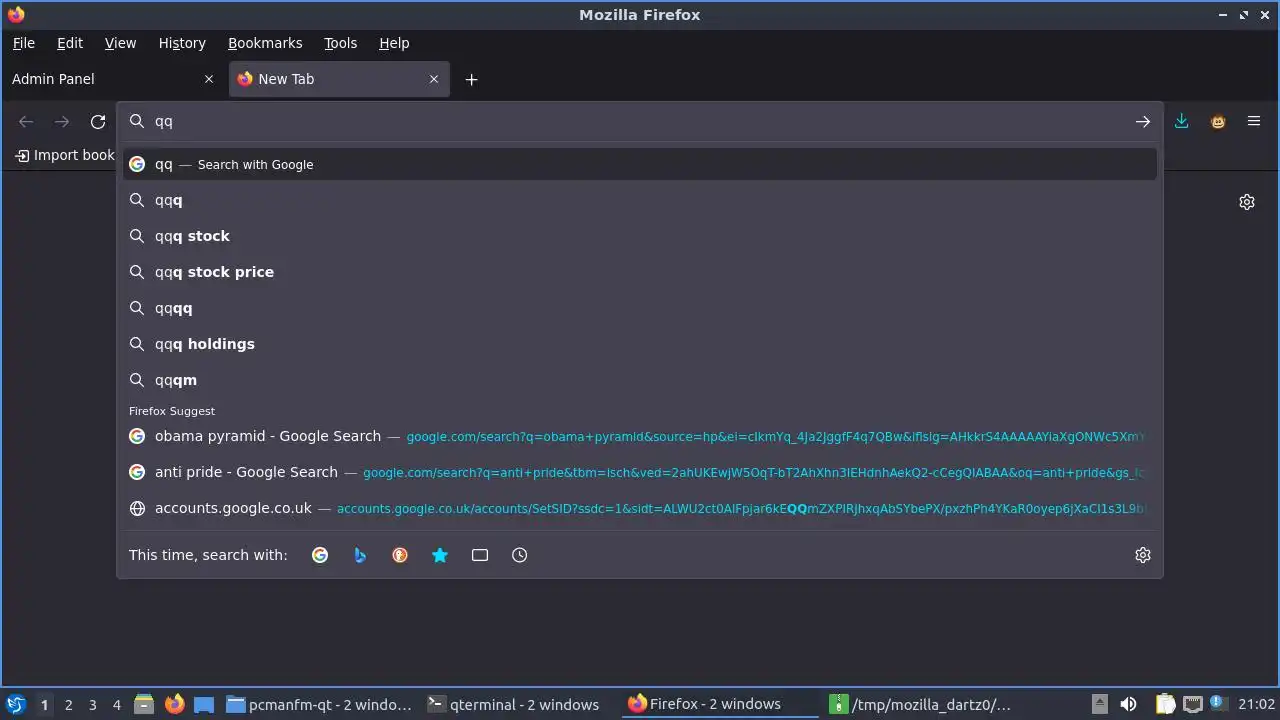Search open tabs with tab icon
The height and width of the screenshot is (720, 1280).
pyautogui.click(x=480, y=555)
